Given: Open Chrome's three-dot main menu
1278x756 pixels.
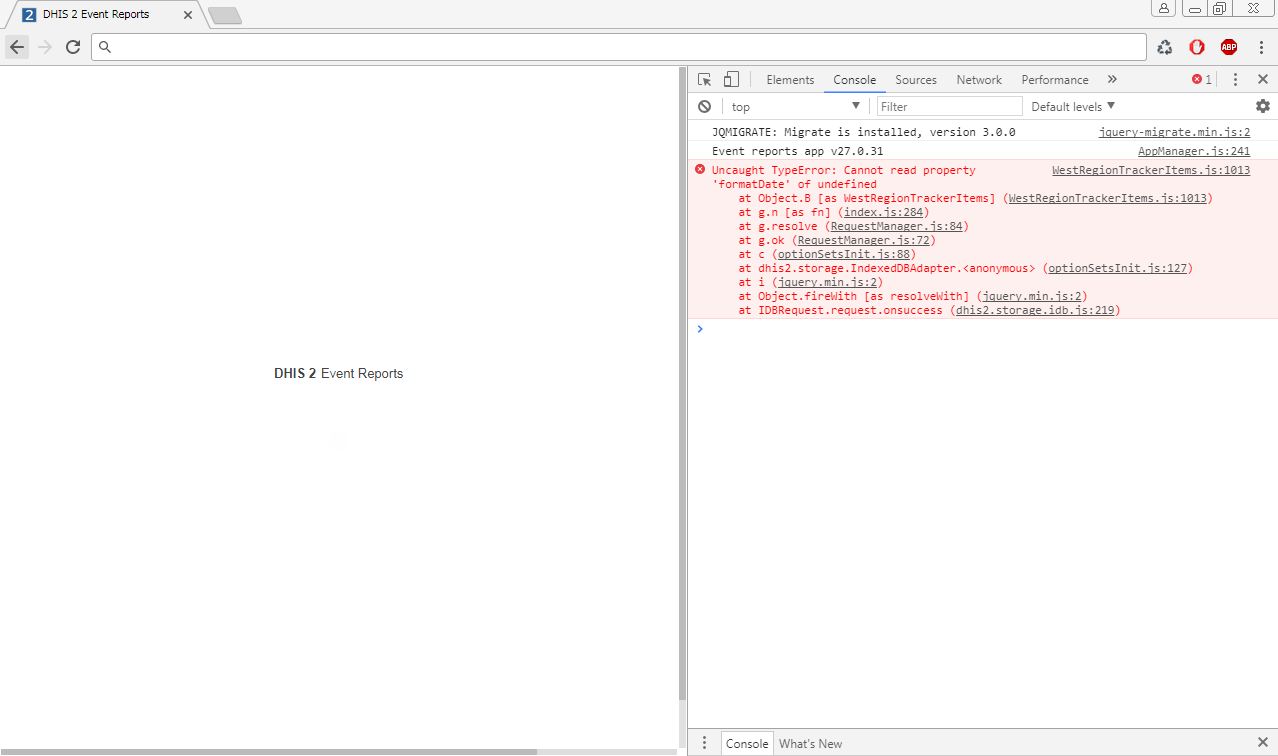Looking at the screenshot, I should click(1261, 47).
